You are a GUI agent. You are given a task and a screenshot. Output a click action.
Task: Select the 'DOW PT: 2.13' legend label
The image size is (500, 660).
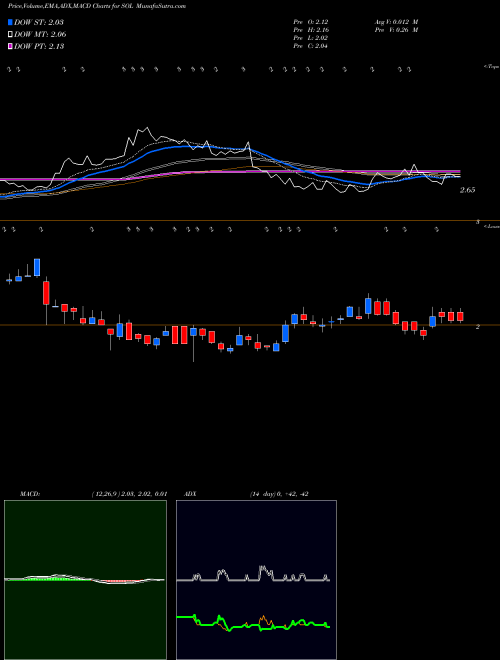click(39, 46)
